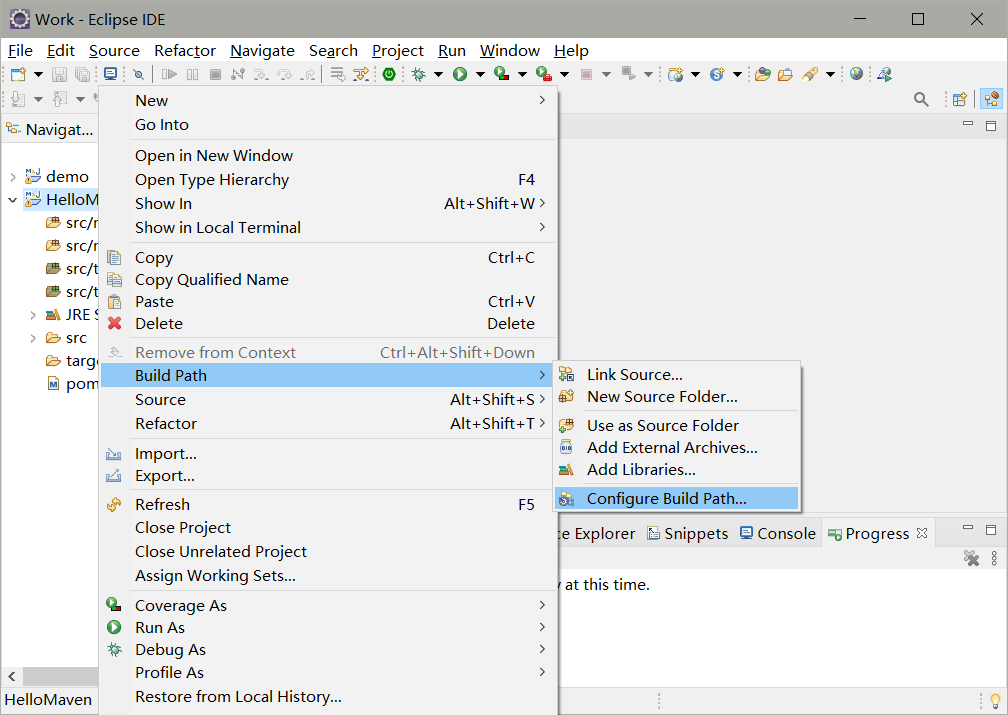
Task: Click the magnifier Quick Access search icon
Action: 921,99
